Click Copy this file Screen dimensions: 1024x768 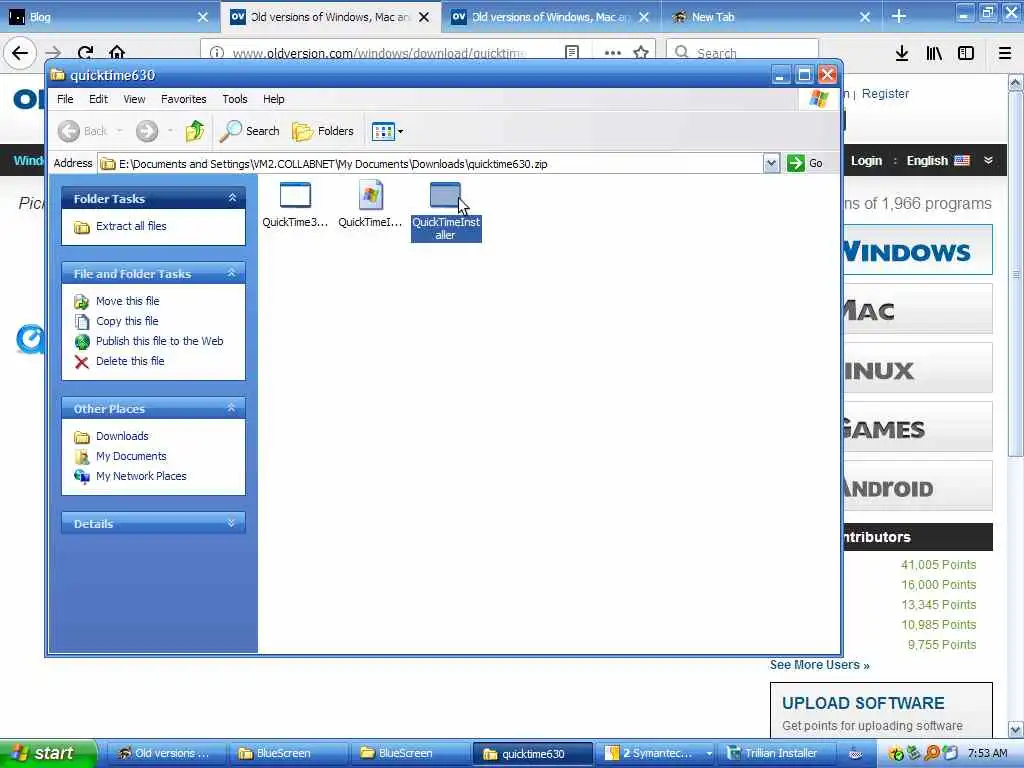pos(127,321)
